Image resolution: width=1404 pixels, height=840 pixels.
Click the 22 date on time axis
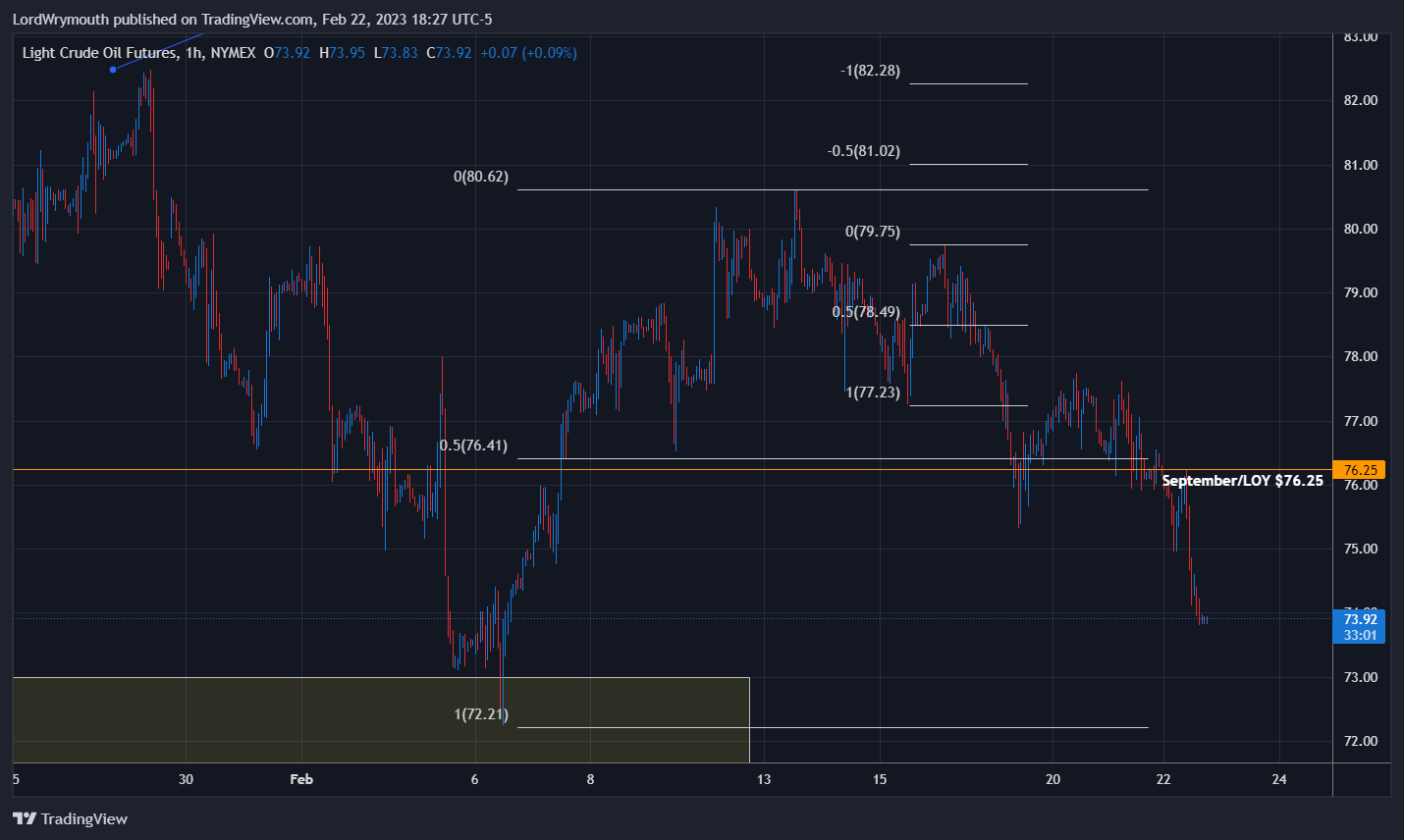coord(1163,779)
